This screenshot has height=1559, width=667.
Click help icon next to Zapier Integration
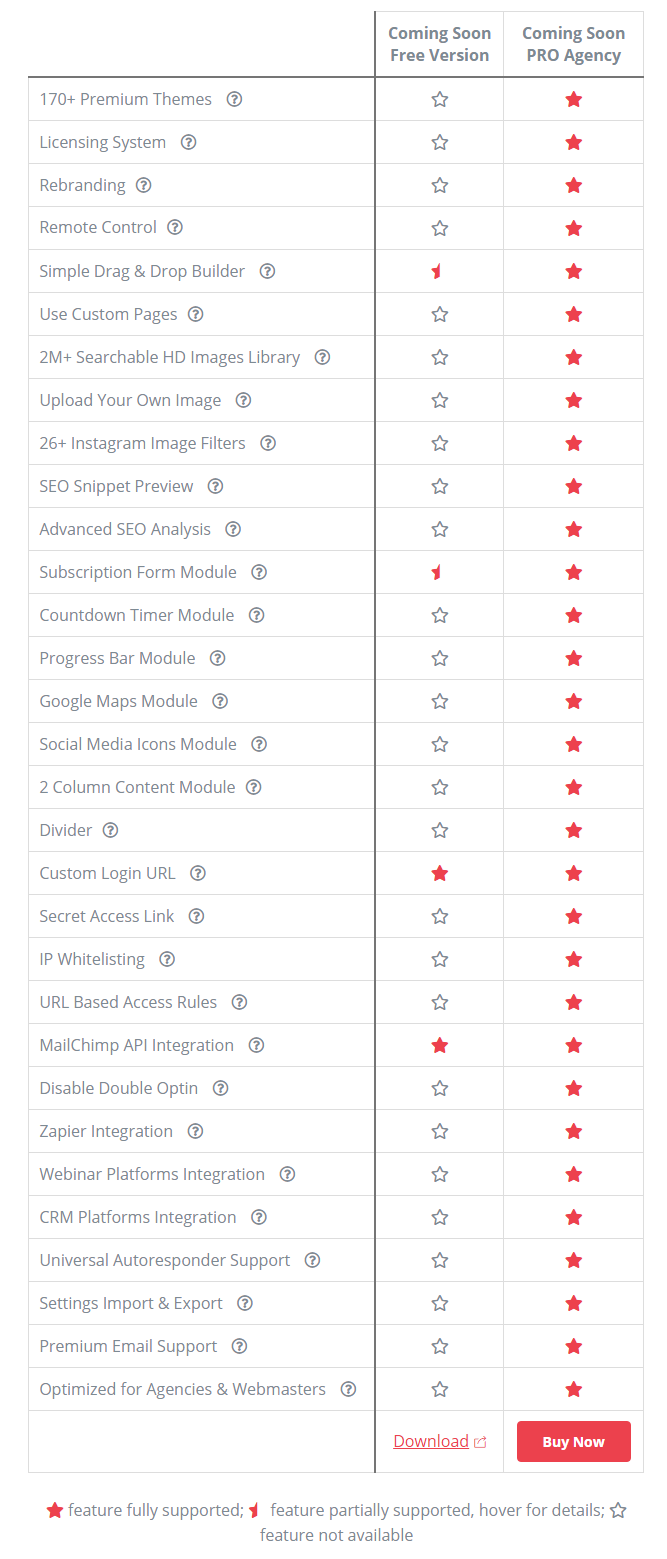(195, 1131)
